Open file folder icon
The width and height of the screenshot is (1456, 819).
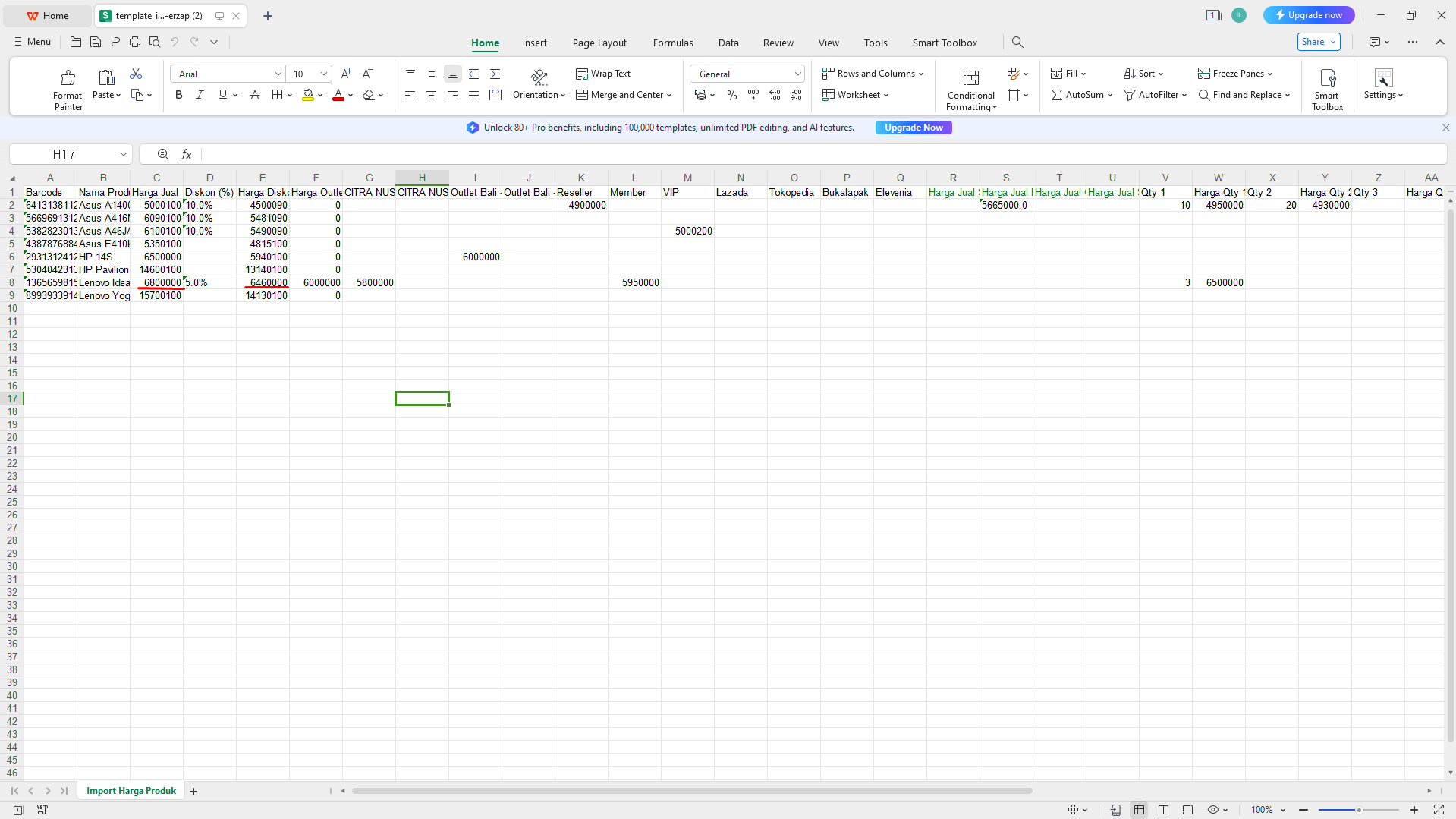point(76,42)
